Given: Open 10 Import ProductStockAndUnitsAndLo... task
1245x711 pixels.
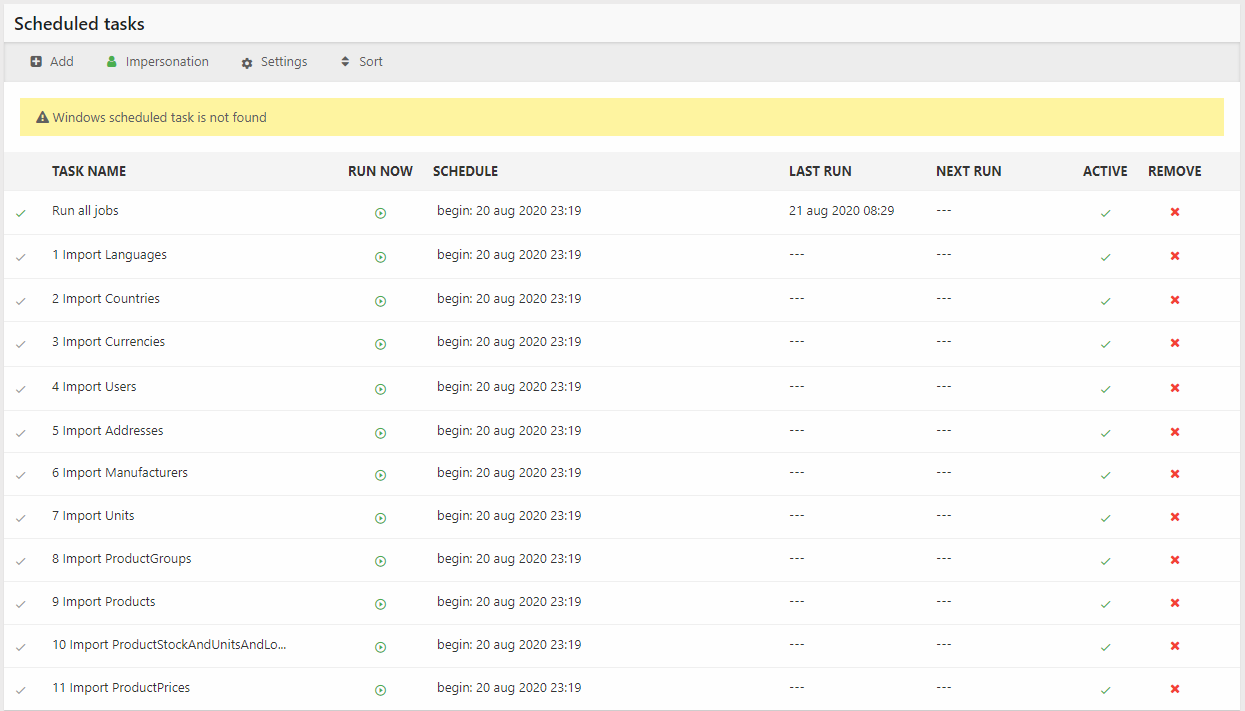Looking at the screenshot, I should [169, 645].
